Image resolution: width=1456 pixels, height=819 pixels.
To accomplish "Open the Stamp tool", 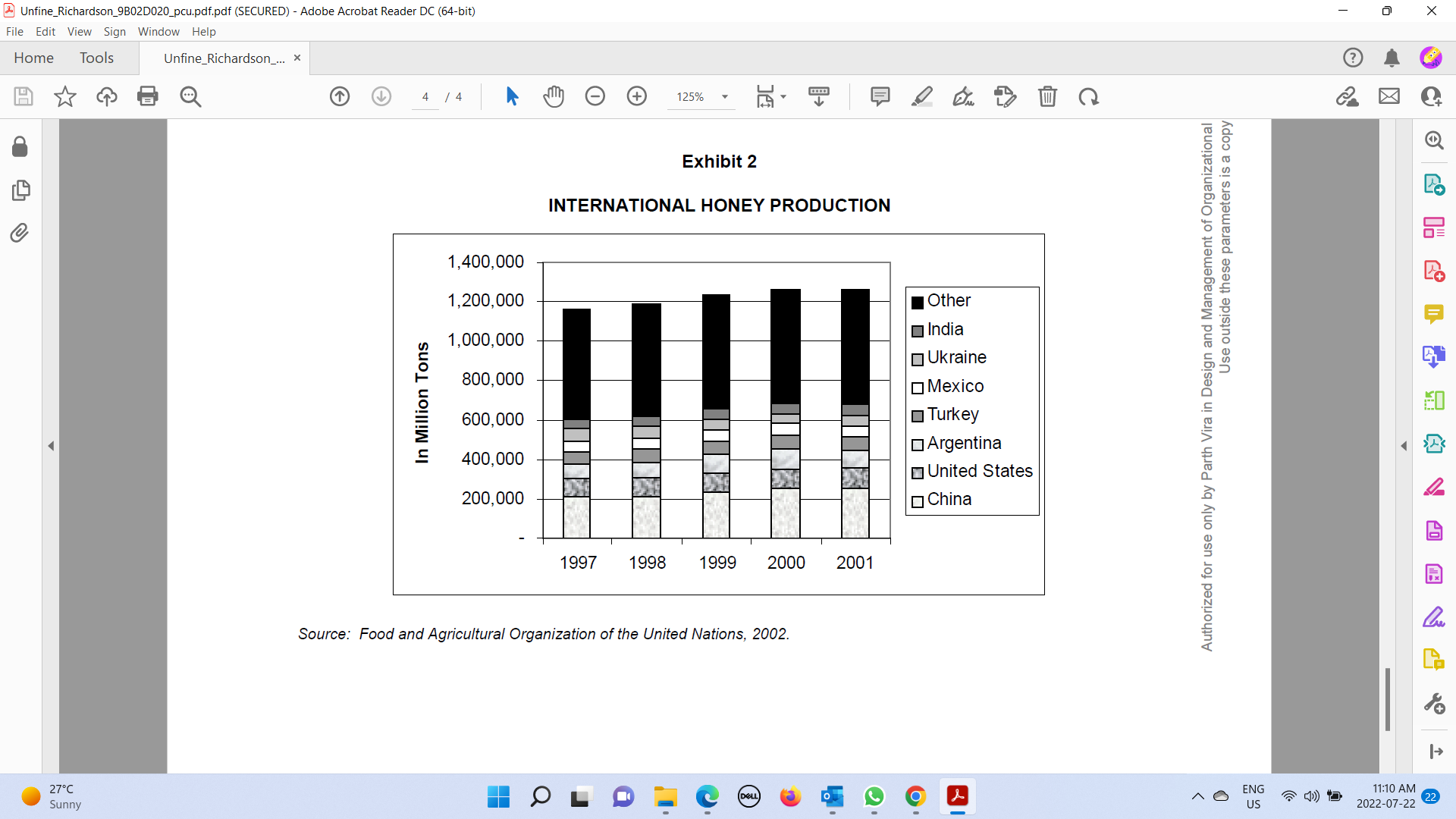I will [1006, 96].
